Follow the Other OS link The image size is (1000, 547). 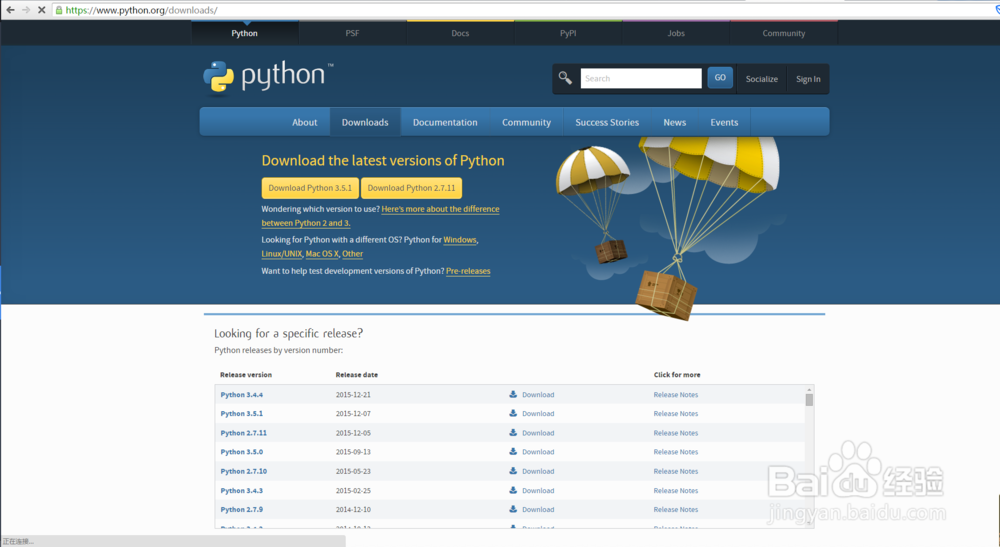tap(352, 254)
